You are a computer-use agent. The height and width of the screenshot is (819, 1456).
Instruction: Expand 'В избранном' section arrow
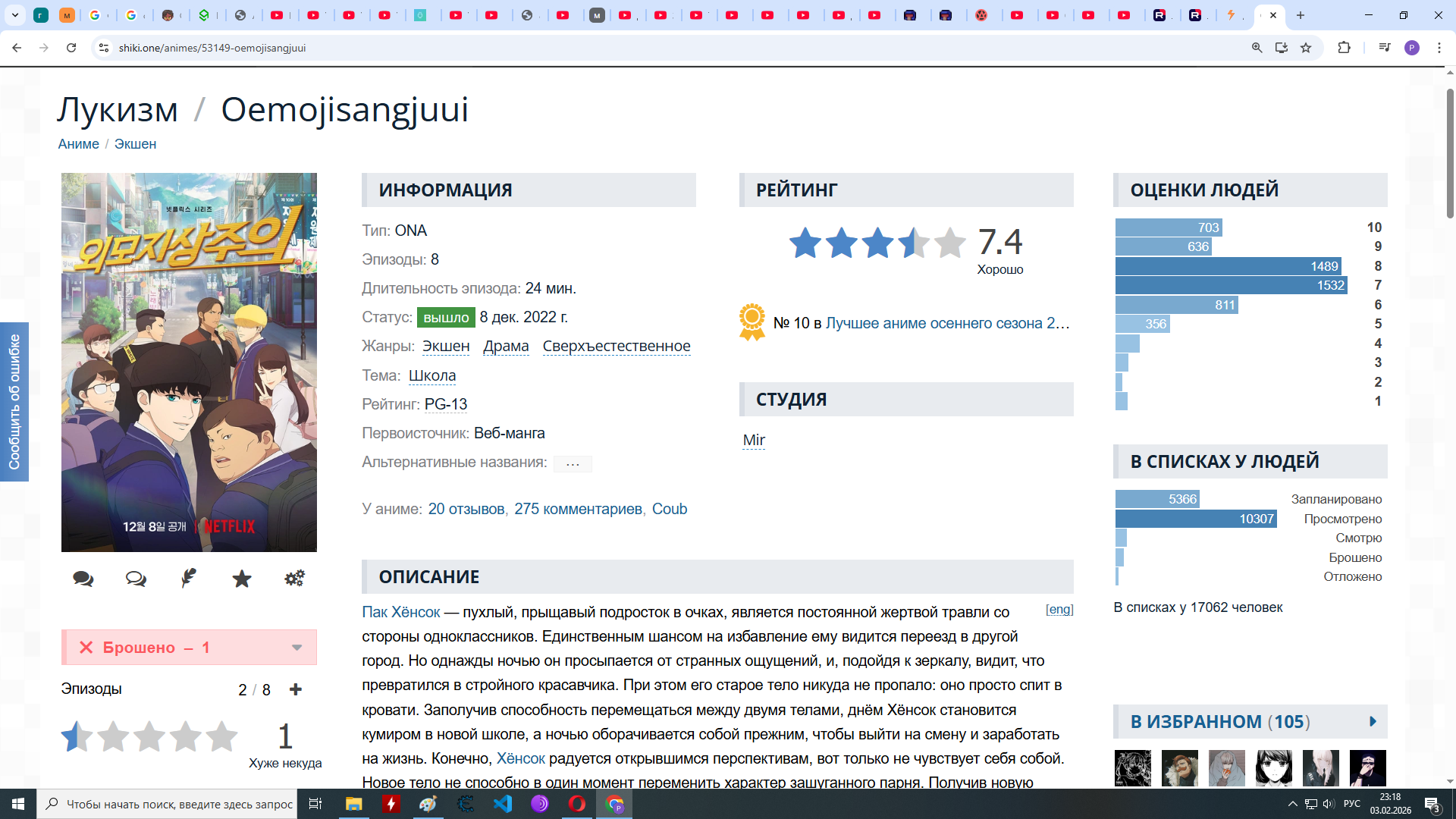(1373, 722)
